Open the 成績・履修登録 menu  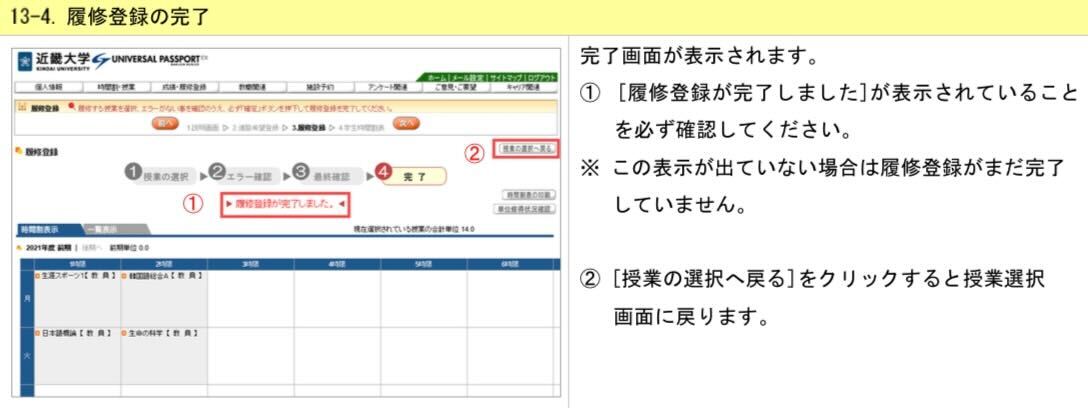(x=184, y=88)
